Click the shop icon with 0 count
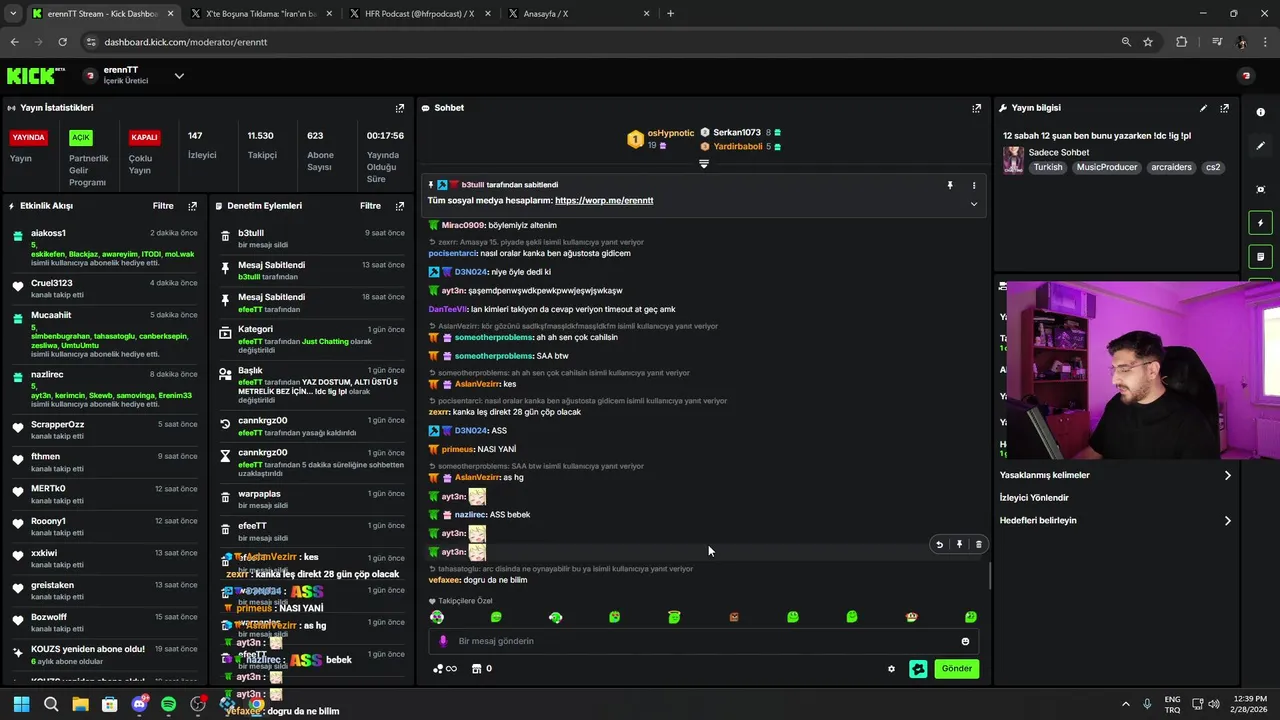This screenshot has width=1280, height=720. pyautogui.click(x=481, y=669)
